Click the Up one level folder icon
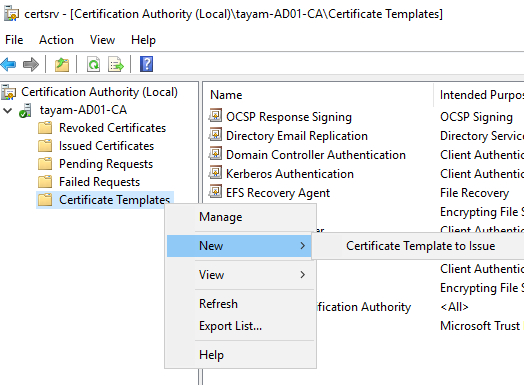Viewport: 524px width, 385px height. pos(62,64)
